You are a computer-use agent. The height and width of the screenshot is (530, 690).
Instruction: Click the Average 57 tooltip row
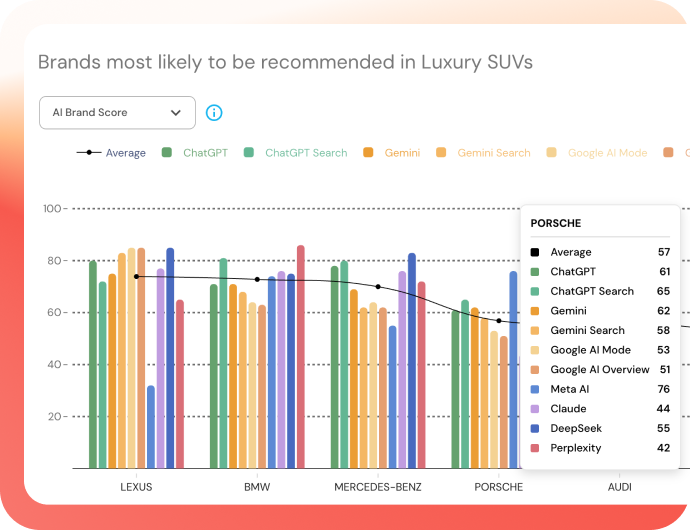point(600,252)
